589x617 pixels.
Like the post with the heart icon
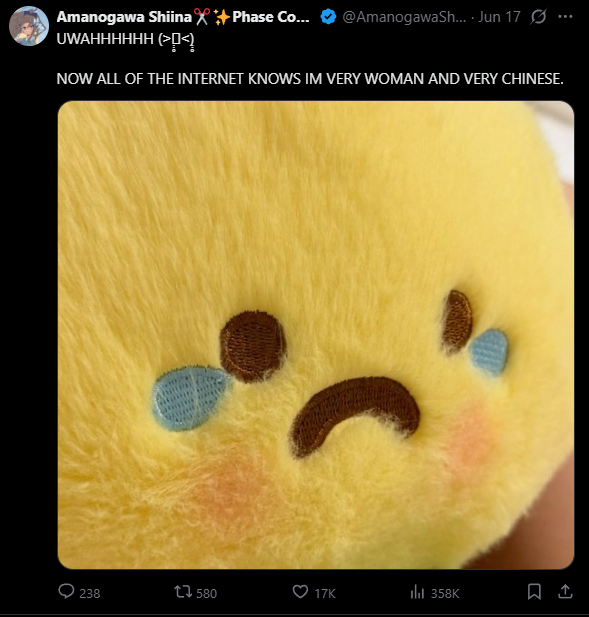300,591
